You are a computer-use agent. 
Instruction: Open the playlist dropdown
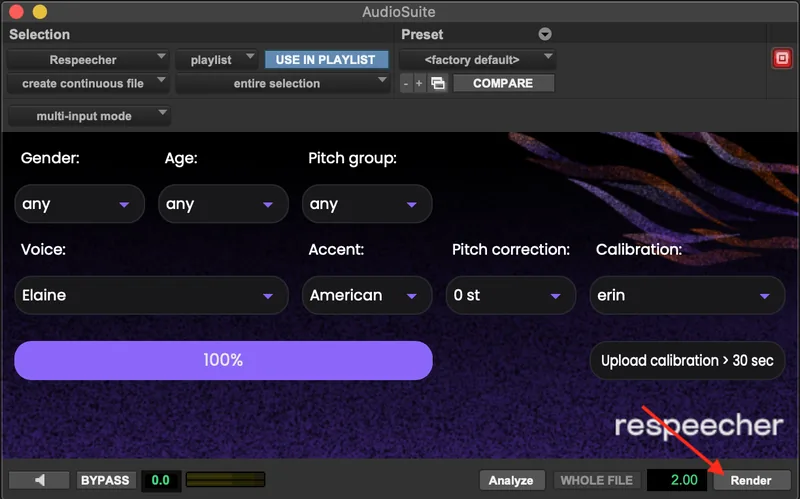tap(216, 60)
